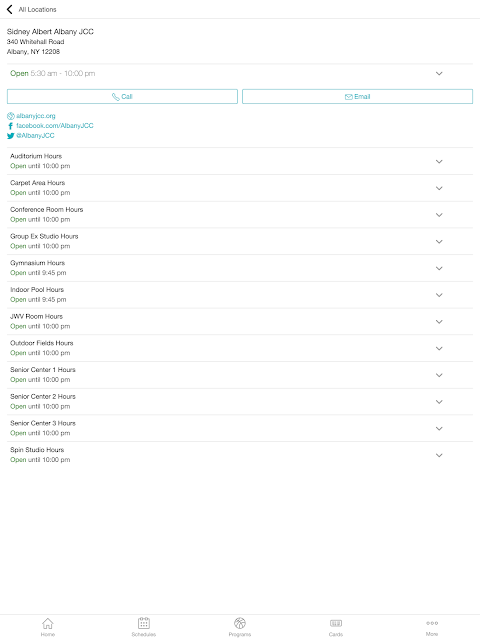Expand main opening hours 5:30 am - 10:00 pm

(x=240, y=73)
